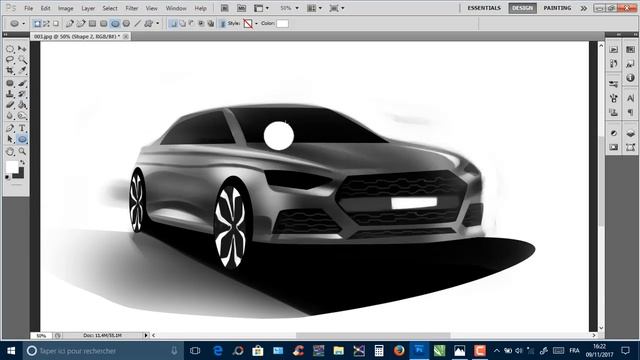Enable Shape Layers mode in options bar
Screen dimensions: 640x360
(x=37, y=24)
